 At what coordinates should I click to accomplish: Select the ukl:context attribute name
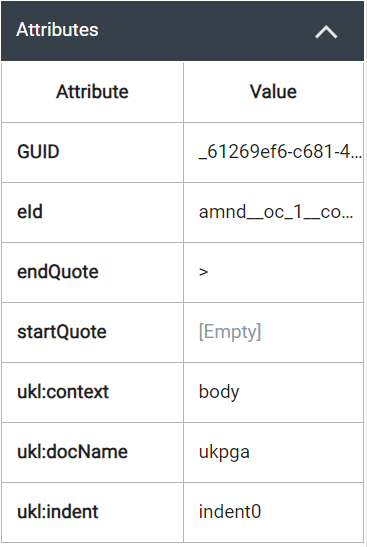pos(63,392)
